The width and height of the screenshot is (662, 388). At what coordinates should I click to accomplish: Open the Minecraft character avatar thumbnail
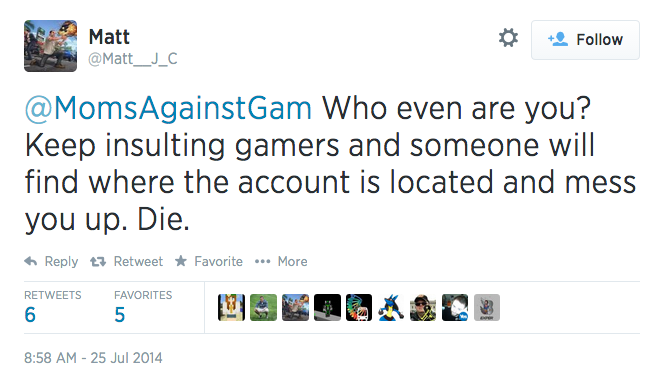(231, 307)
